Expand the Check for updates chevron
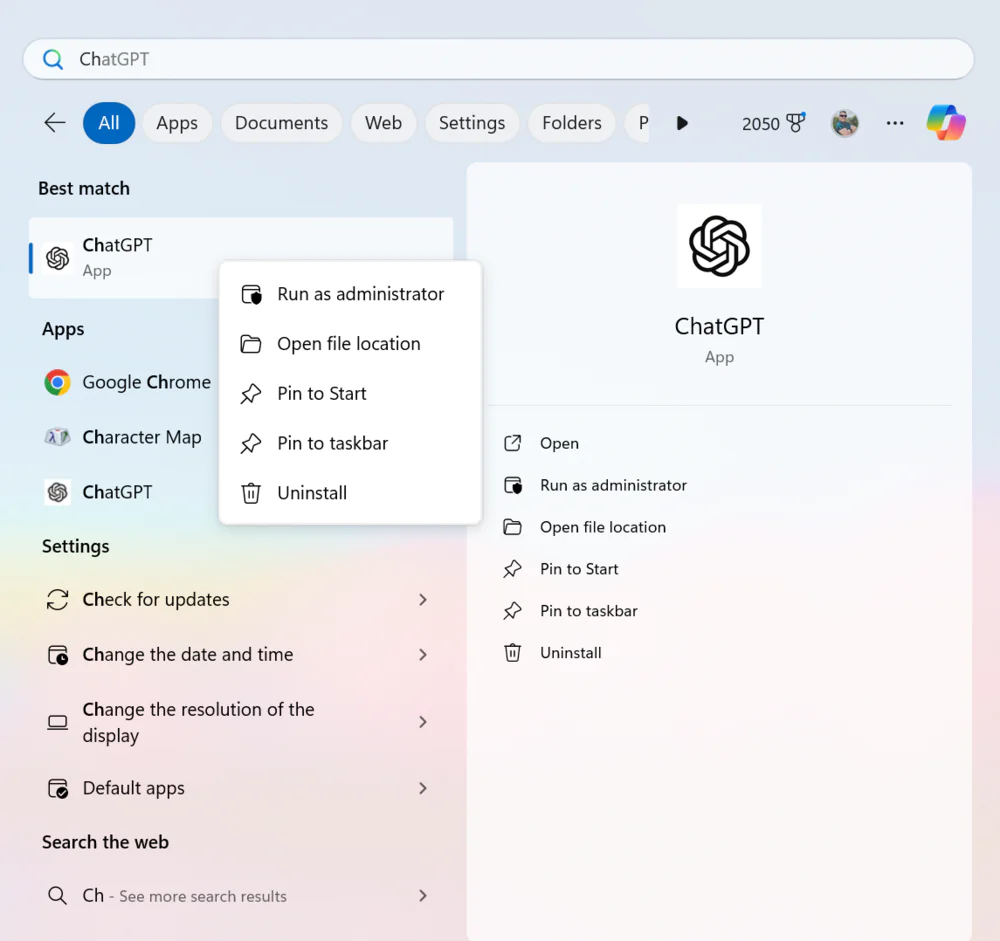1000x941 pixels. (422, 600)
